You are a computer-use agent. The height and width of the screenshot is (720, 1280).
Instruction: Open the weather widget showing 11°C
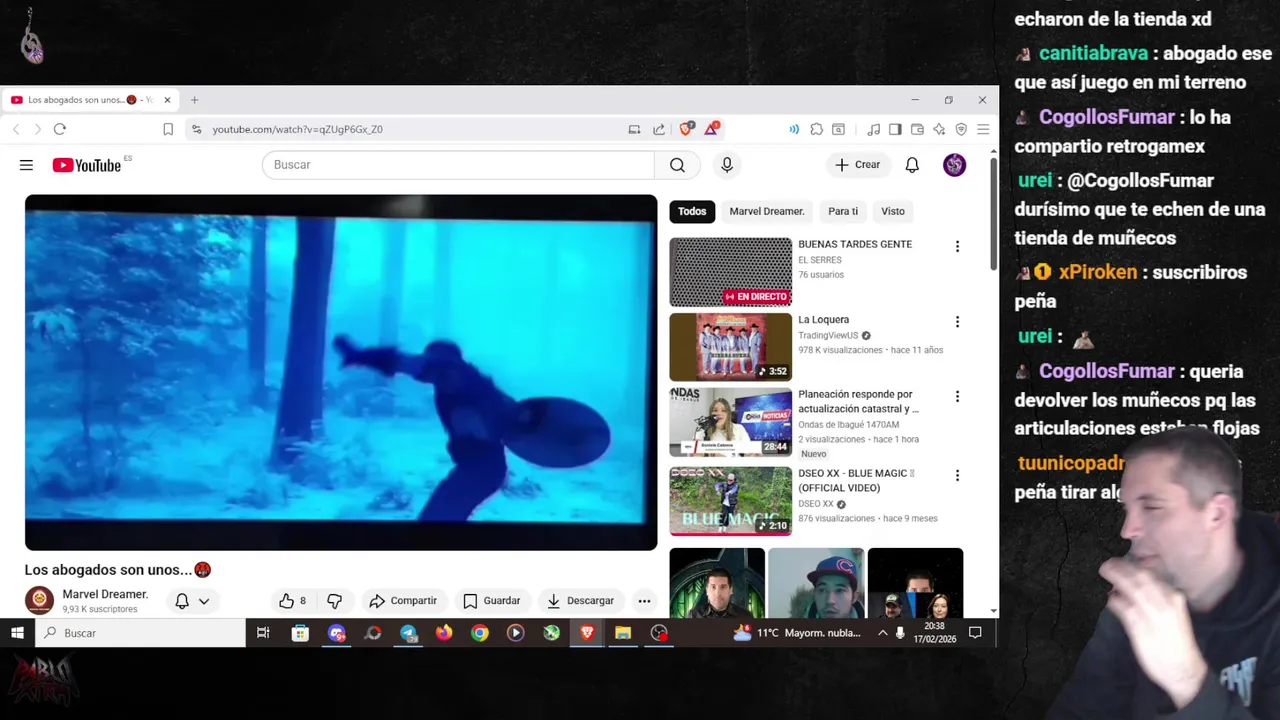[796, 633]
